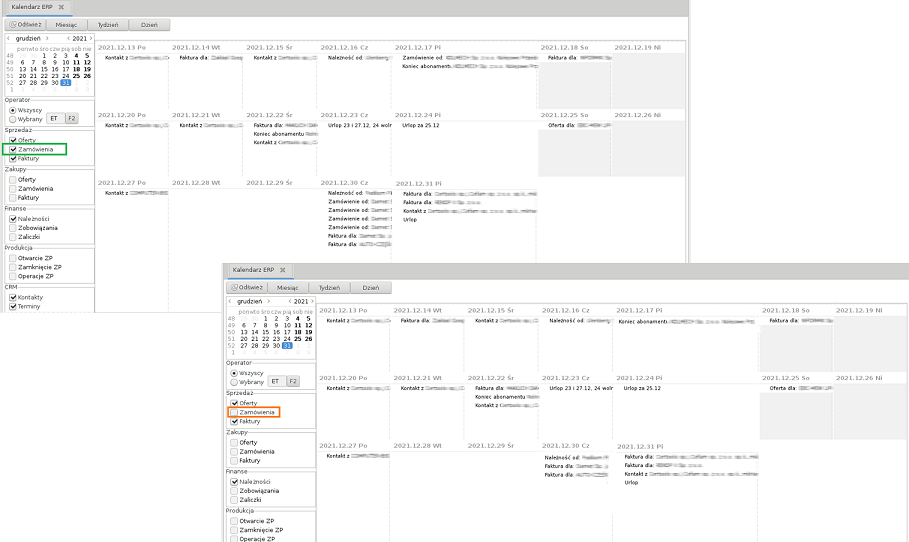Enable Zakupy Oferty checkbox in upper window

tap(13, 180)
